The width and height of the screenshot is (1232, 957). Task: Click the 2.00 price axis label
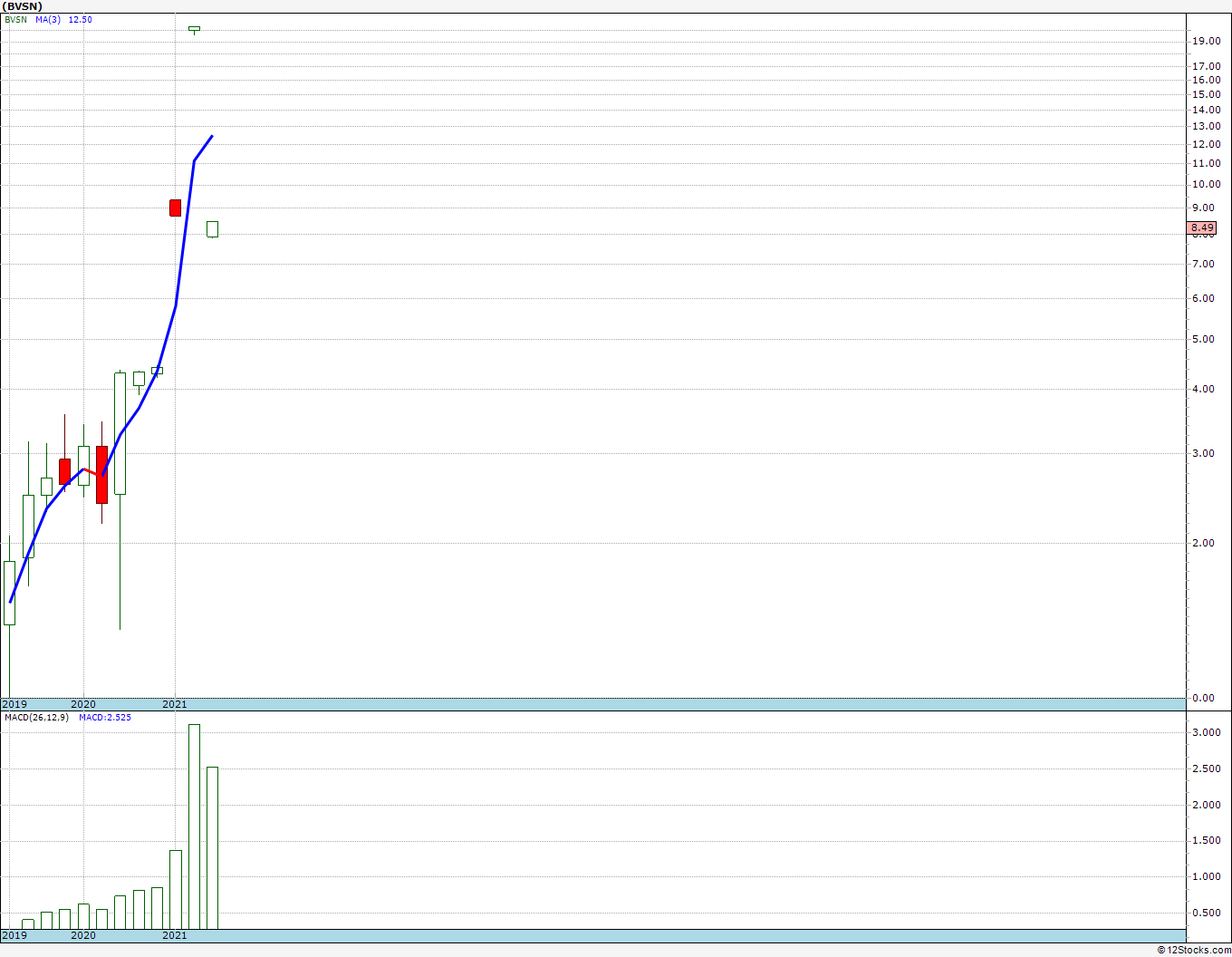tap(1203, 543)
